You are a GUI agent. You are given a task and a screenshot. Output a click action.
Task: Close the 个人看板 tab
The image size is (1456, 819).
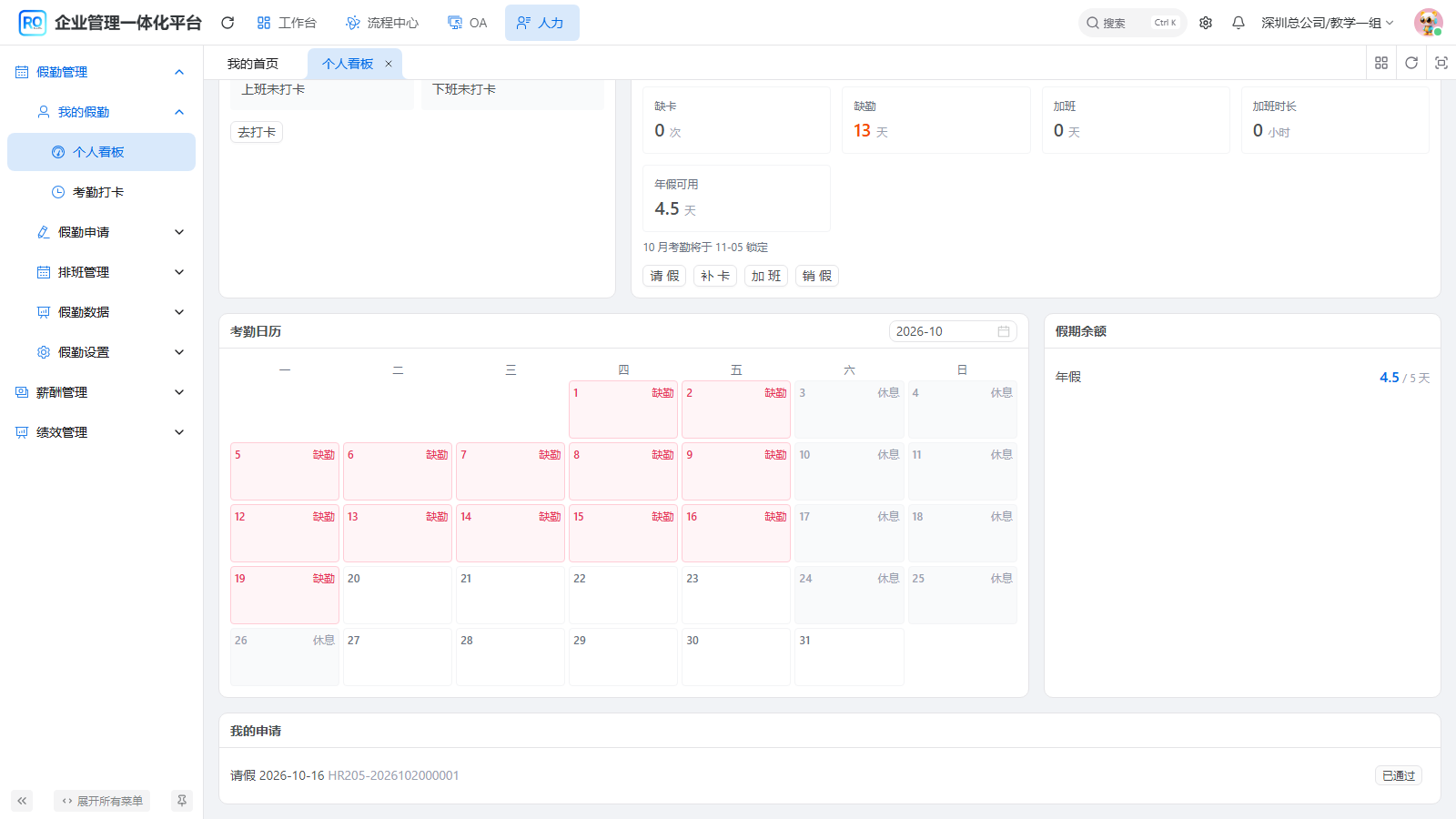coord(389,64)
